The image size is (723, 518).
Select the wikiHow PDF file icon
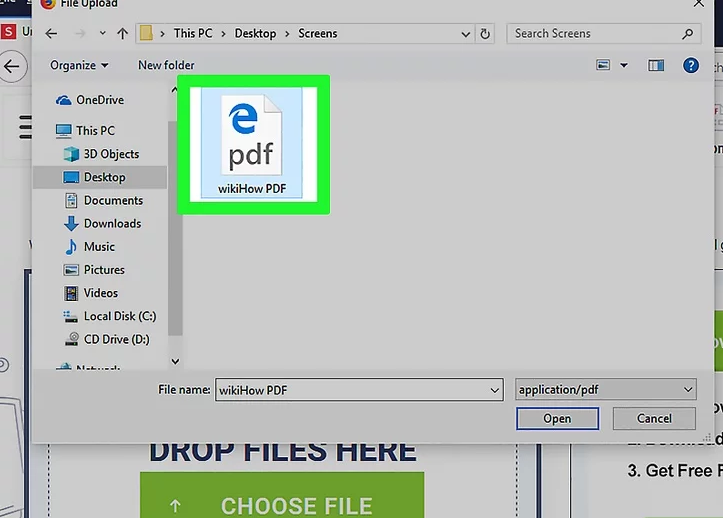click(253, 143)
